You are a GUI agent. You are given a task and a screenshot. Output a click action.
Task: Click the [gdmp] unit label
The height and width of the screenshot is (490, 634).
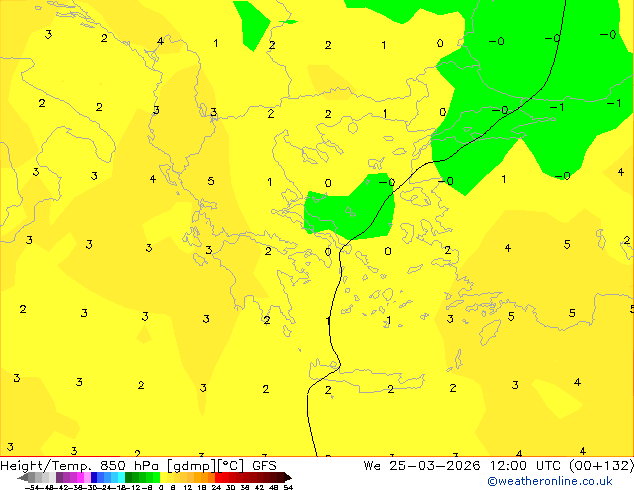tap(191, 466)
